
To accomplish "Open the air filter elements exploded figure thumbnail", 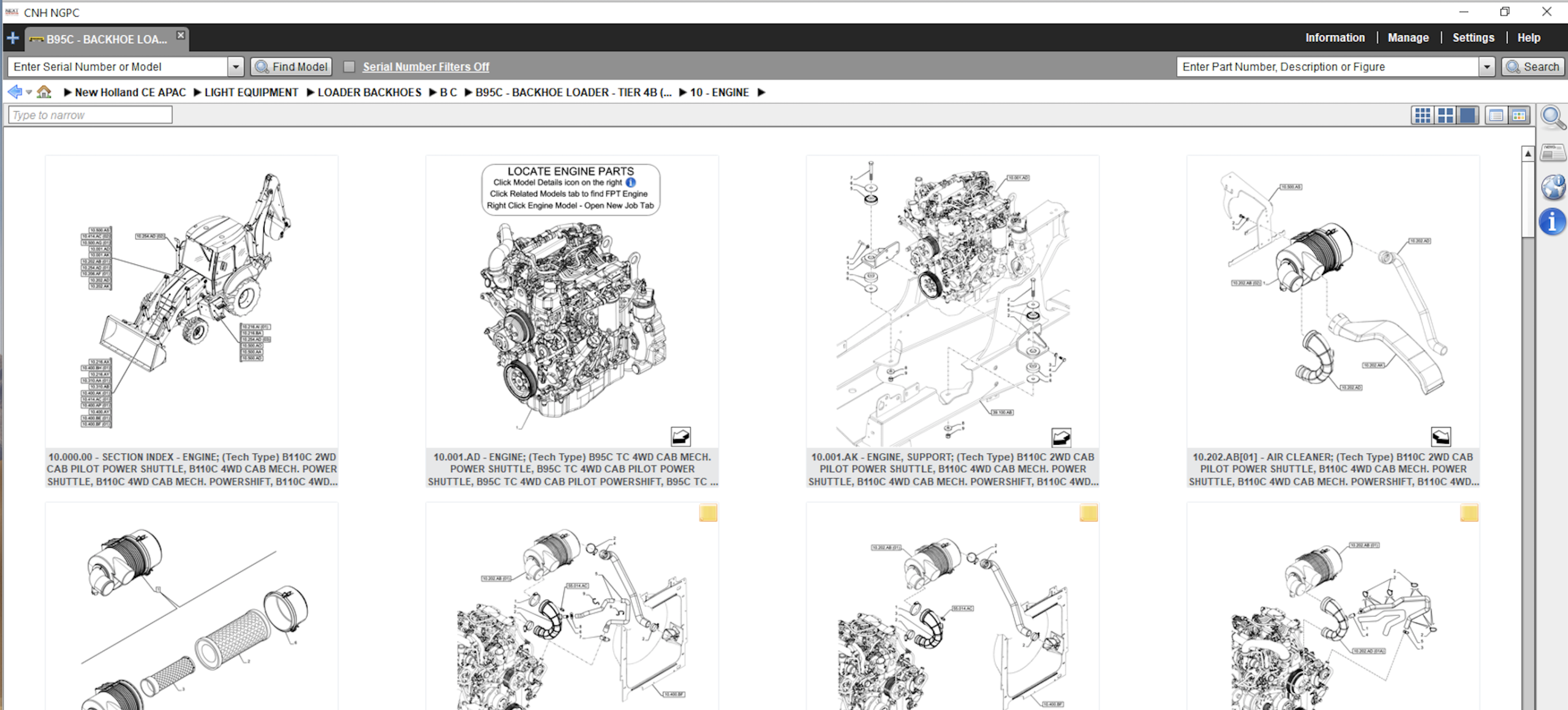I will 192,606.
